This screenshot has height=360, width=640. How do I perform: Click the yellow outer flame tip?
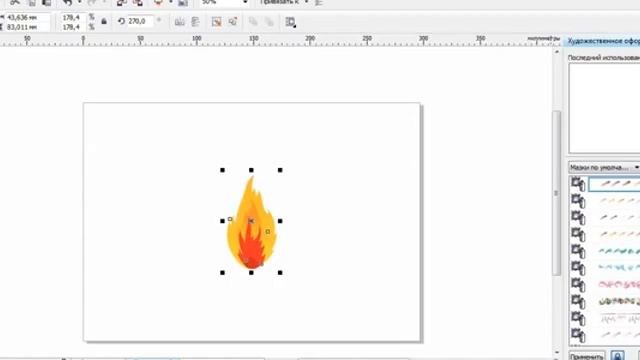click(x=250, y=183)
